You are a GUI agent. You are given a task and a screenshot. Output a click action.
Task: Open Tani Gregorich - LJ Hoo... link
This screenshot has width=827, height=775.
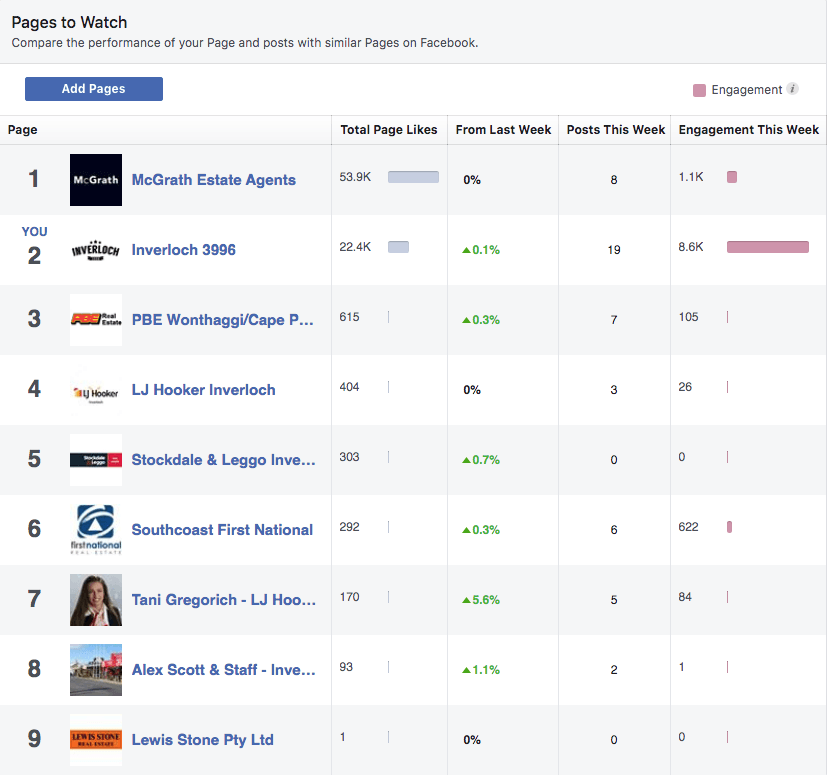[224, 600]
